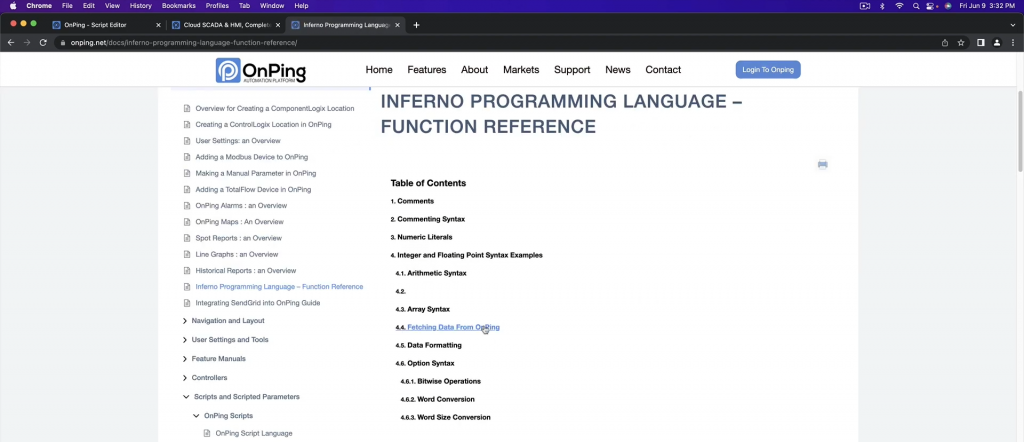This screenshot has width=1024, height=442.
Task: Jump to the Comments section
Action: (415, 201)
